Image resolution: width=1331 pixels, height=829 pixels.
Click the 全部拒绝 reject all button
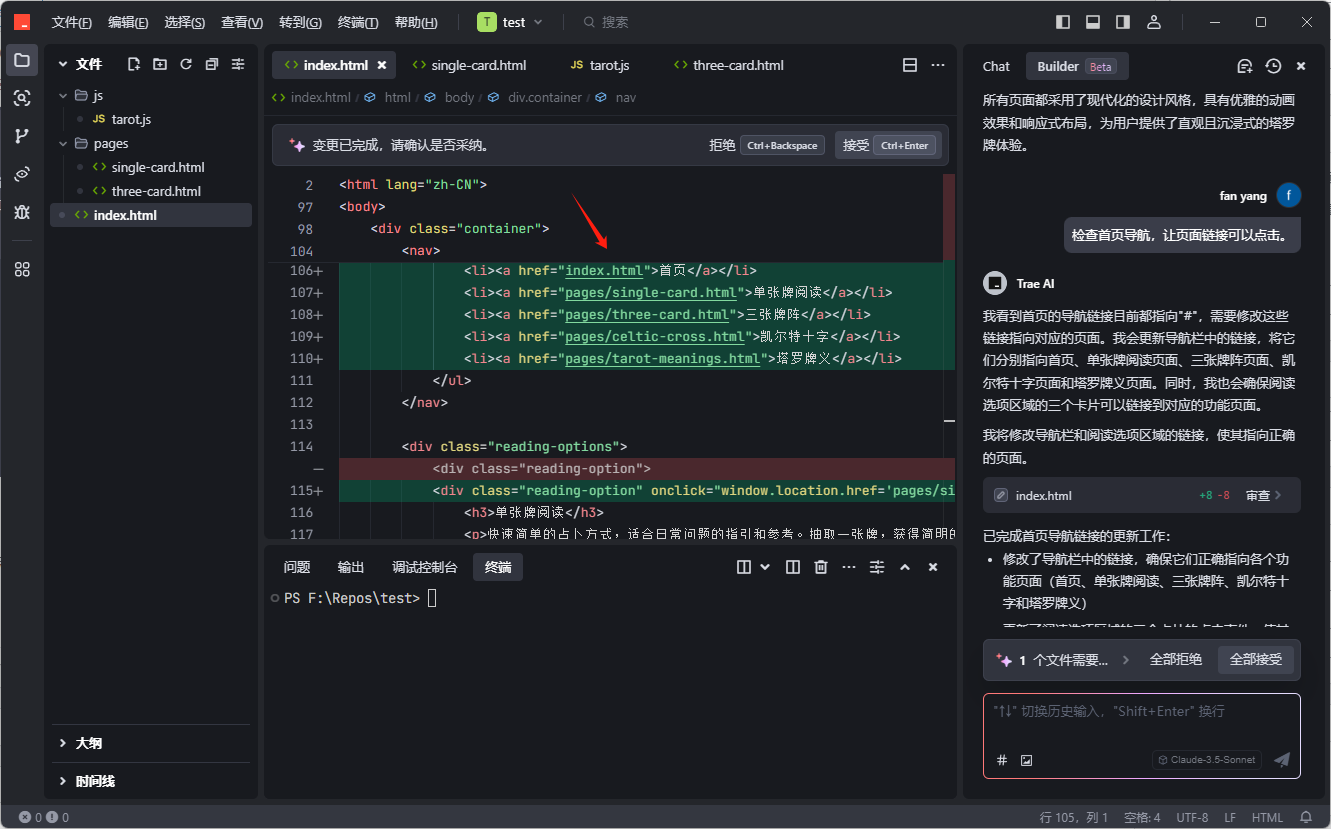click(x=1175, y=660)
